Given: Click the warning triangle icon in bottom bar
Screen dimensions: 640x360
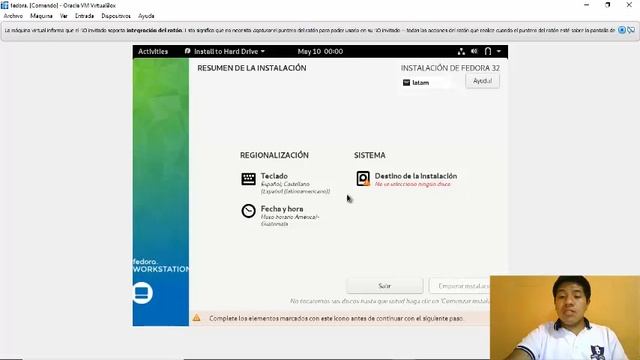Looking at the screenshot, I should coord(197,318).
